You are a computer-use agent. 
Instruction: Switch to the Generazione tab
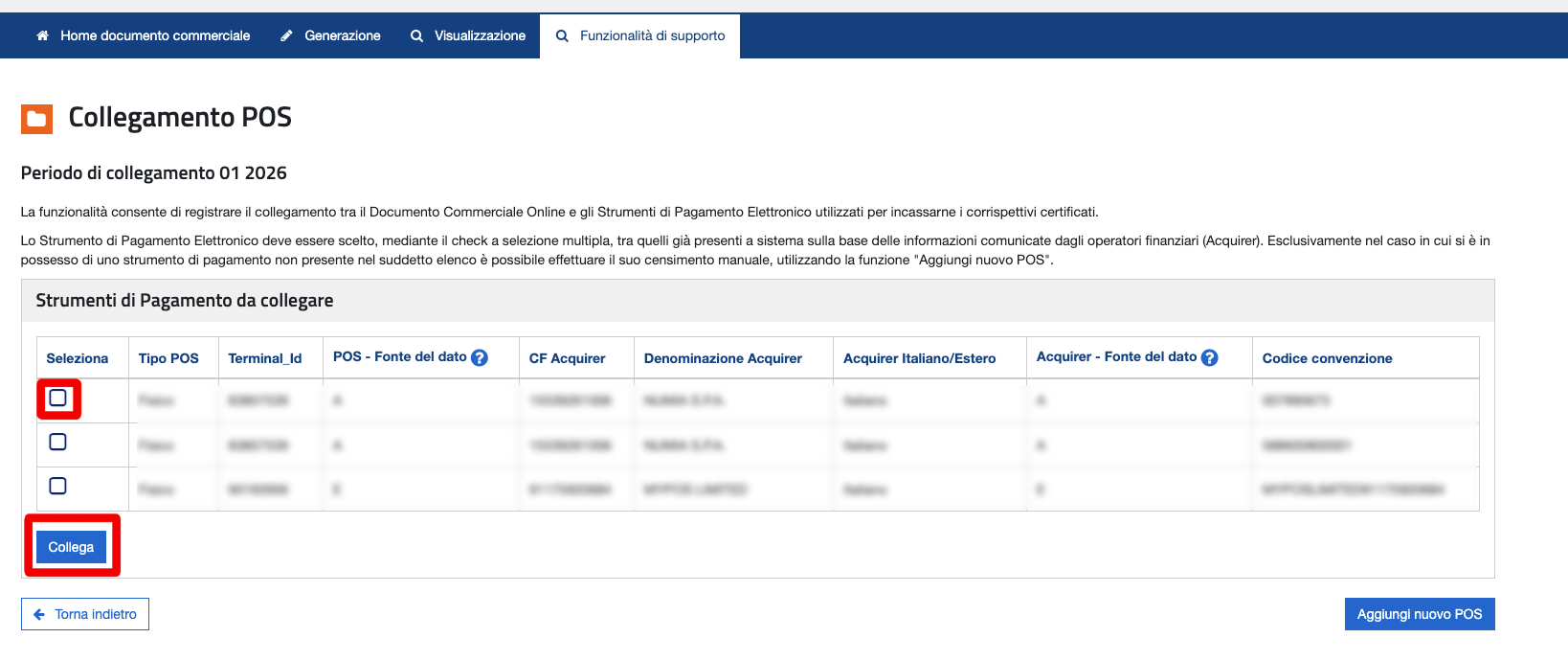(x=342, y=35)
